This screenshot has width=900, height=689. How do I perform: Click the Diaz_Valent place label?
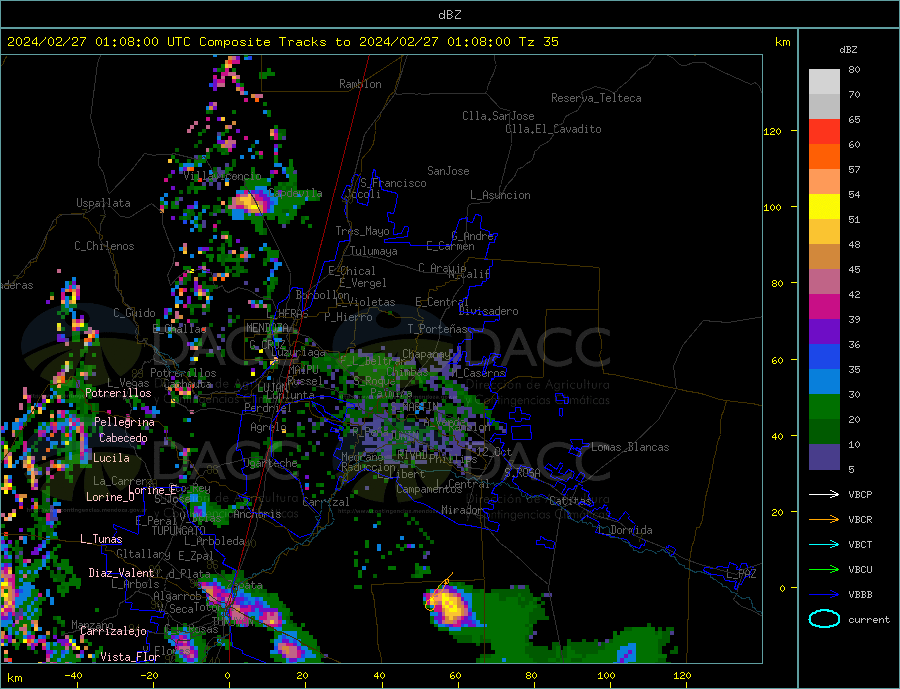[x=121, y=573]
